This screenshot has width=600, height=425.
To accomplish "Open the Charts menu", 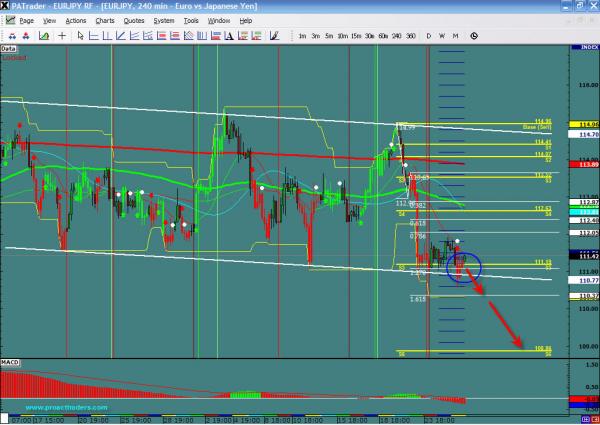I will click(104, 20).
